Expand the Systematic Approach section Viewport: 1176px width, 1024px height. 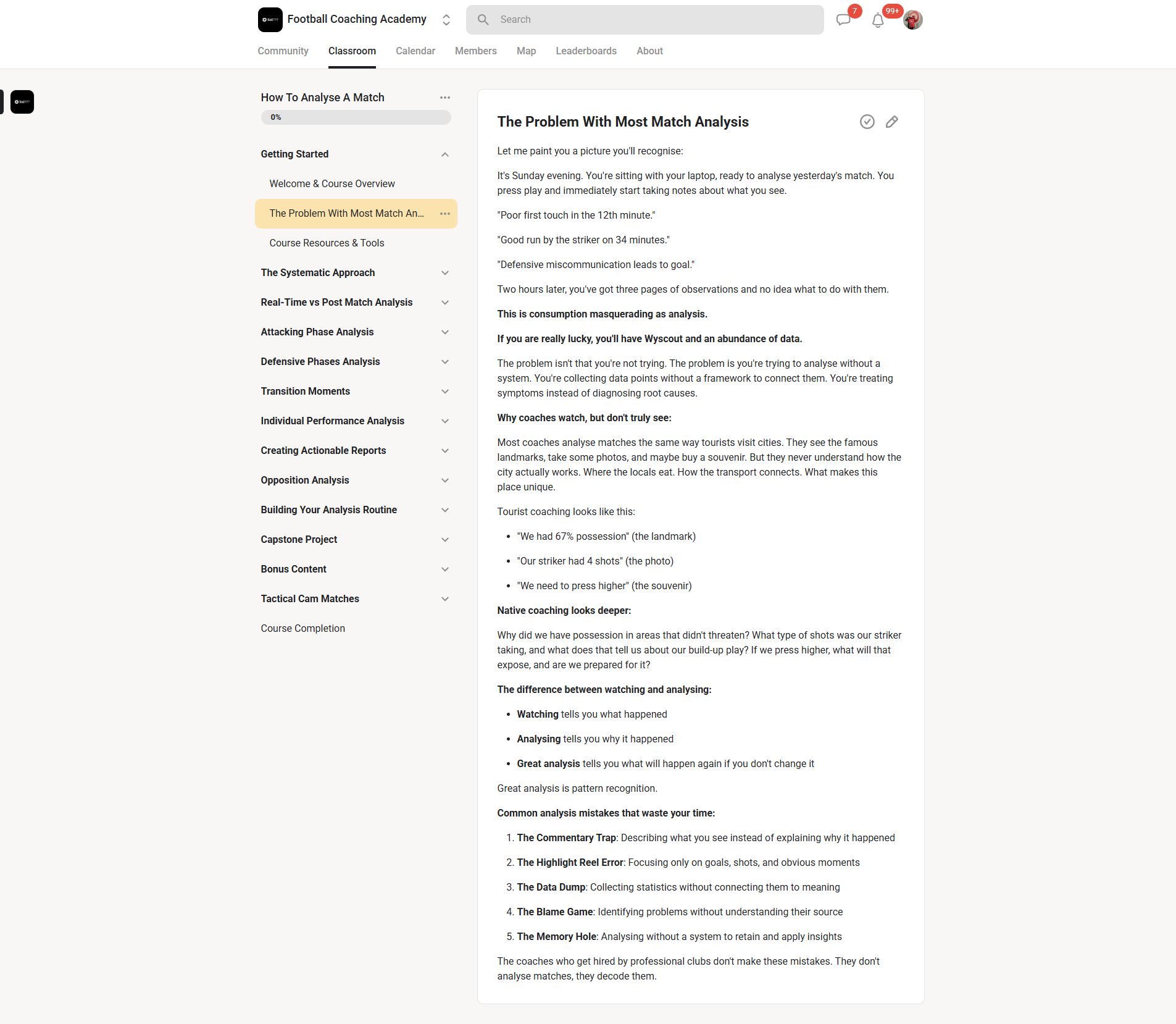pyautogui.click(x=444, y=273)
